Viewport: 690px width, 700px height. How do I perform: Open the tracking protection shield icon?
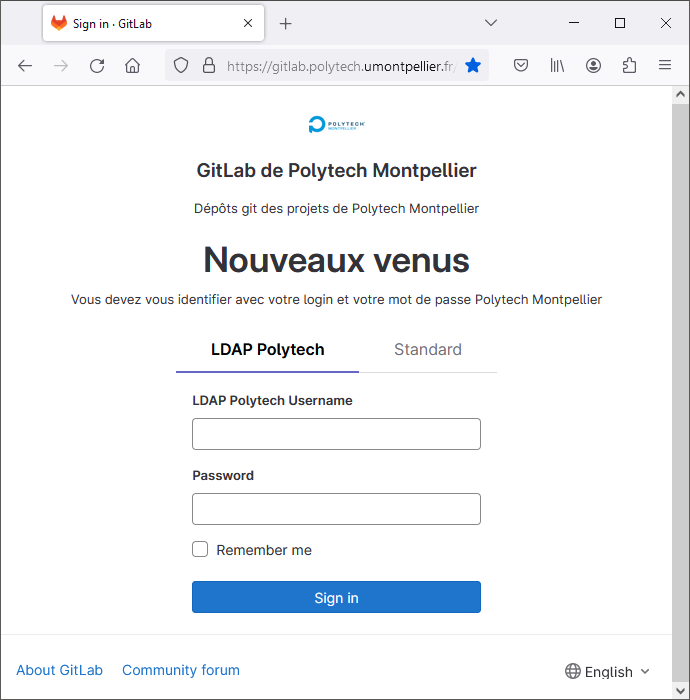point(181,66)
